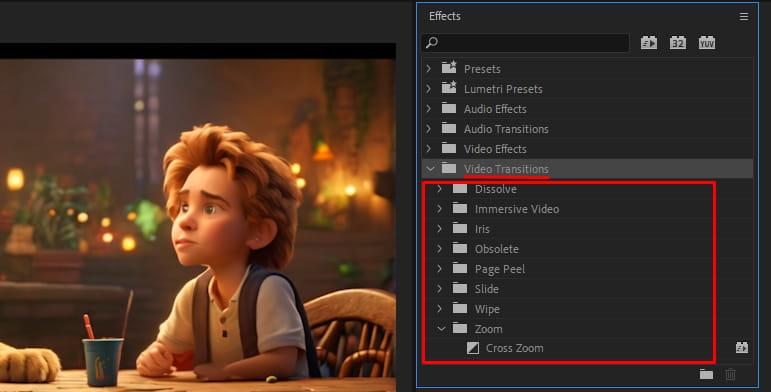This screenshot has width=771, height=392.
Task: Click the Slide folder icon
Action: 460,288
